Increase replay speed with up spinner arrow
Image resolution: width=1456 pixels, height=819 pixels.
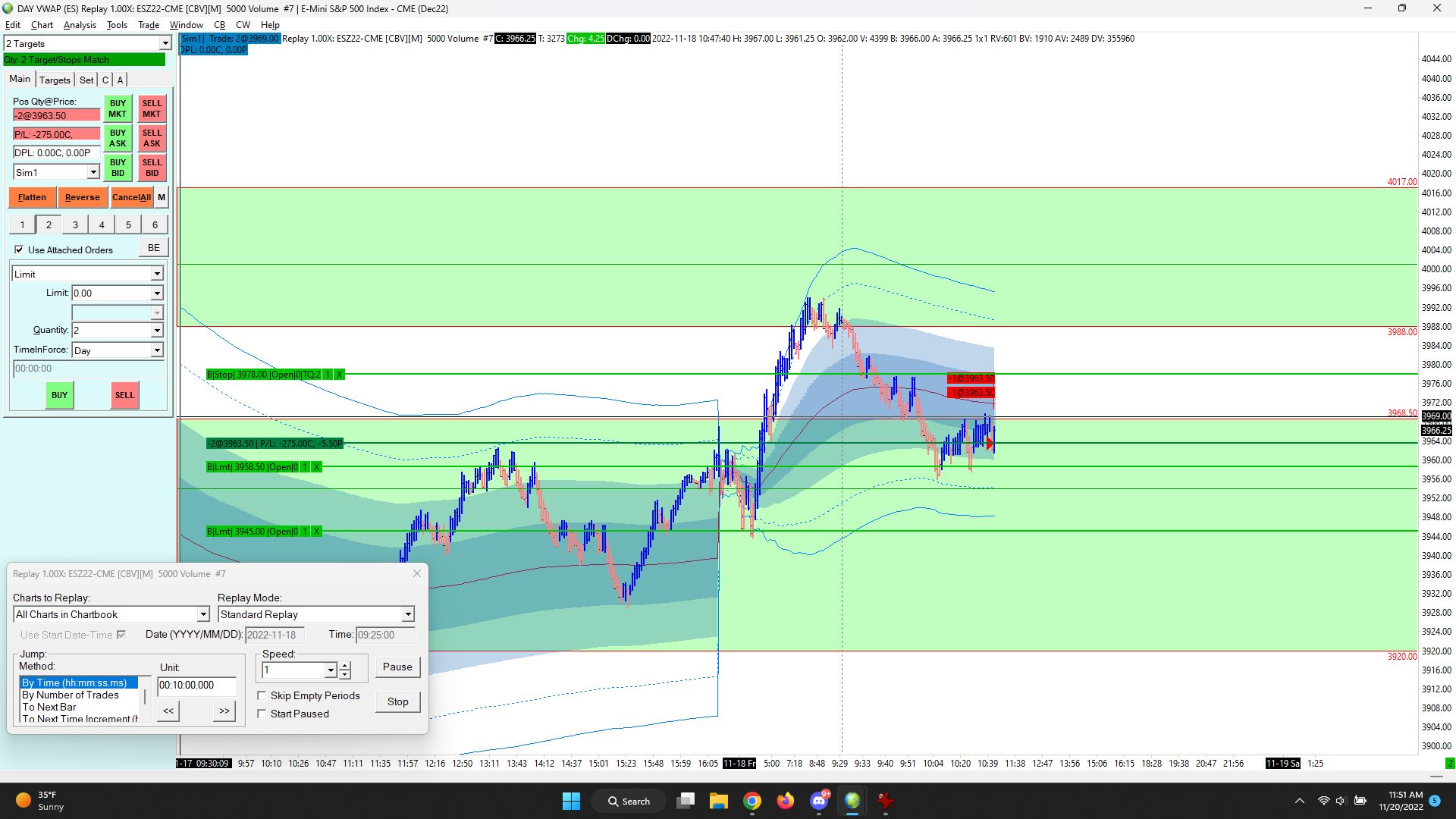pos(345,666)
